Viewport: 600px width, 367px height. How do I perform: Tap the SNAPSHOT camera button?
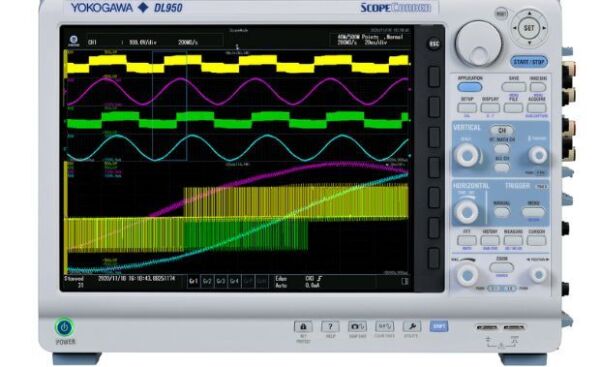(x=357, y=326)
